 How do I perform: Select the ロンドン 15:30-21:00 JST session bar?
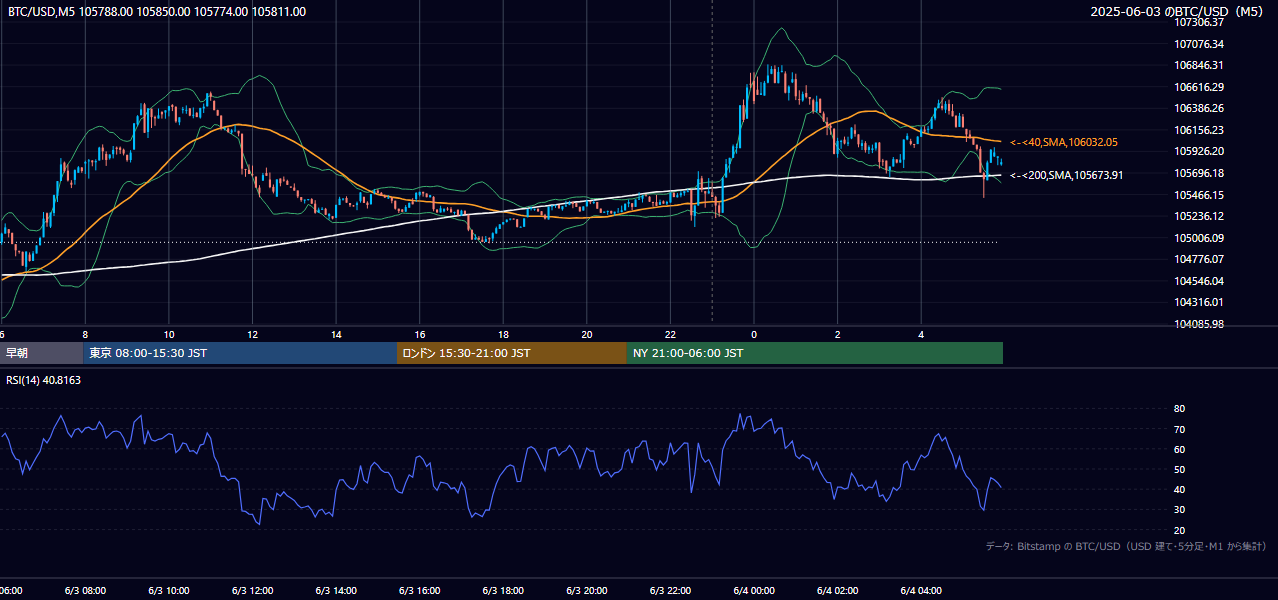[512, 353]
